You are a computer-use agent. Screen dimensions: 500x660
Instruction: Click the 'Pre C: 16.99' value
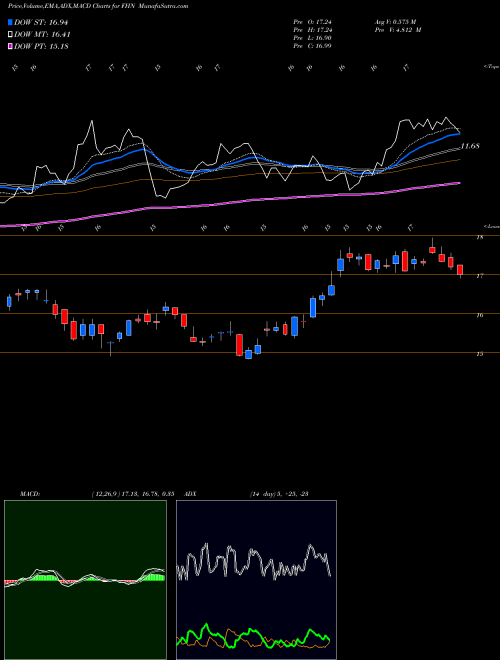pyautogui.click(x=312, y=46)
